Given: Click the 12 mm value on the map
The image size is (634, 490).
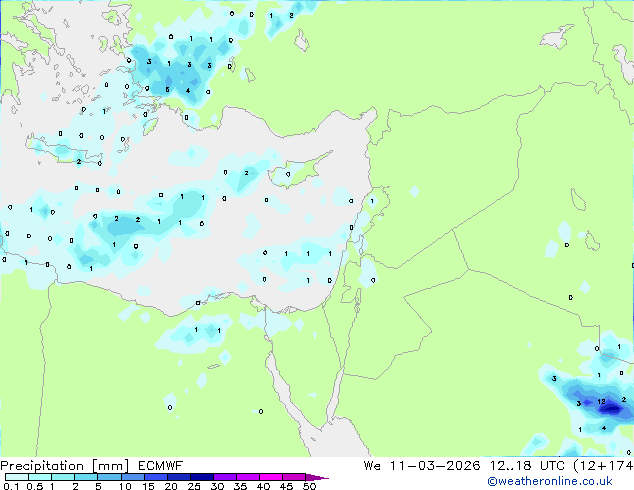Looking at the screenshot, I should 602,401.
